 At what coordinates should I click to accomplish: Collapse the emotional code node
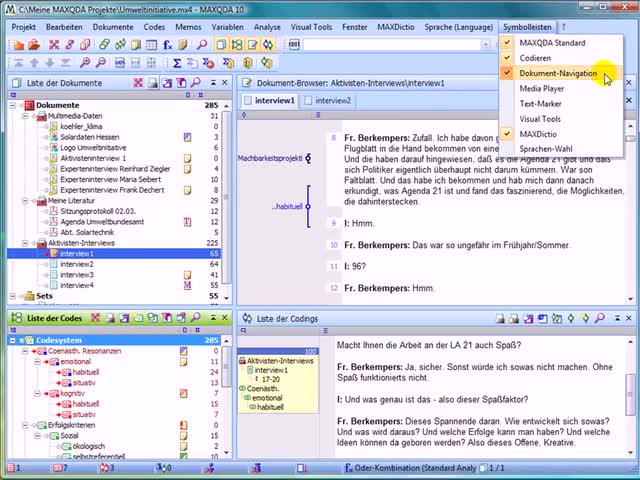37,362
